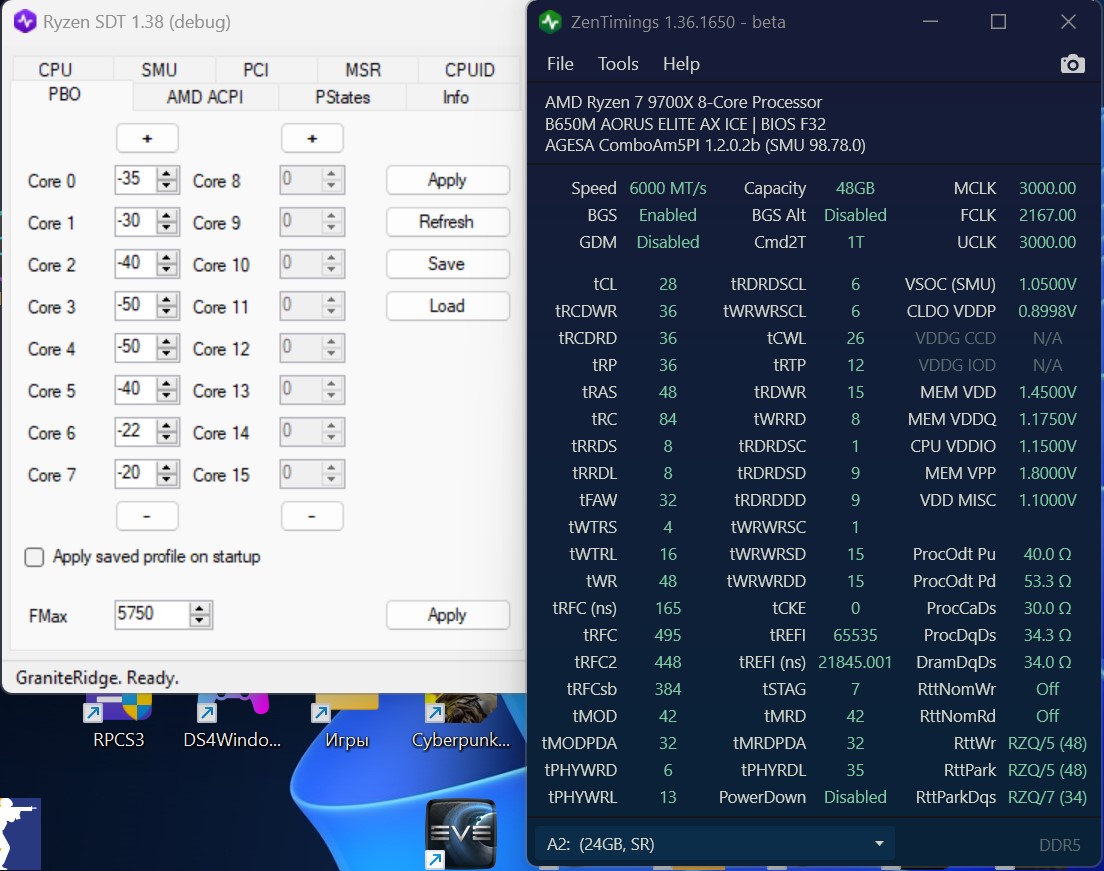
Task: Click the plus button above Core 8
Action: (312, 138)
